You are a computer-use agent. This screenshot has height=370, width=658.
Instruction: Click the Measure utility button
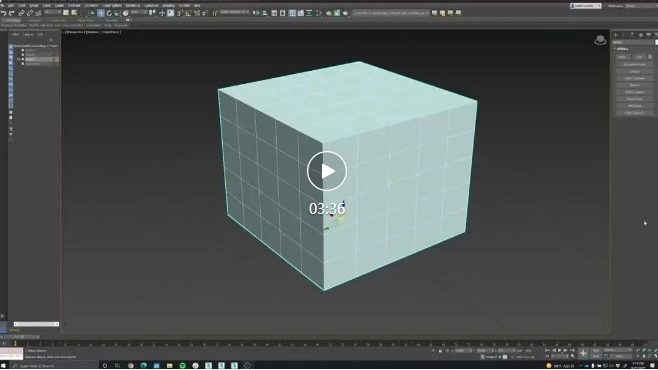tap(634, 85)
